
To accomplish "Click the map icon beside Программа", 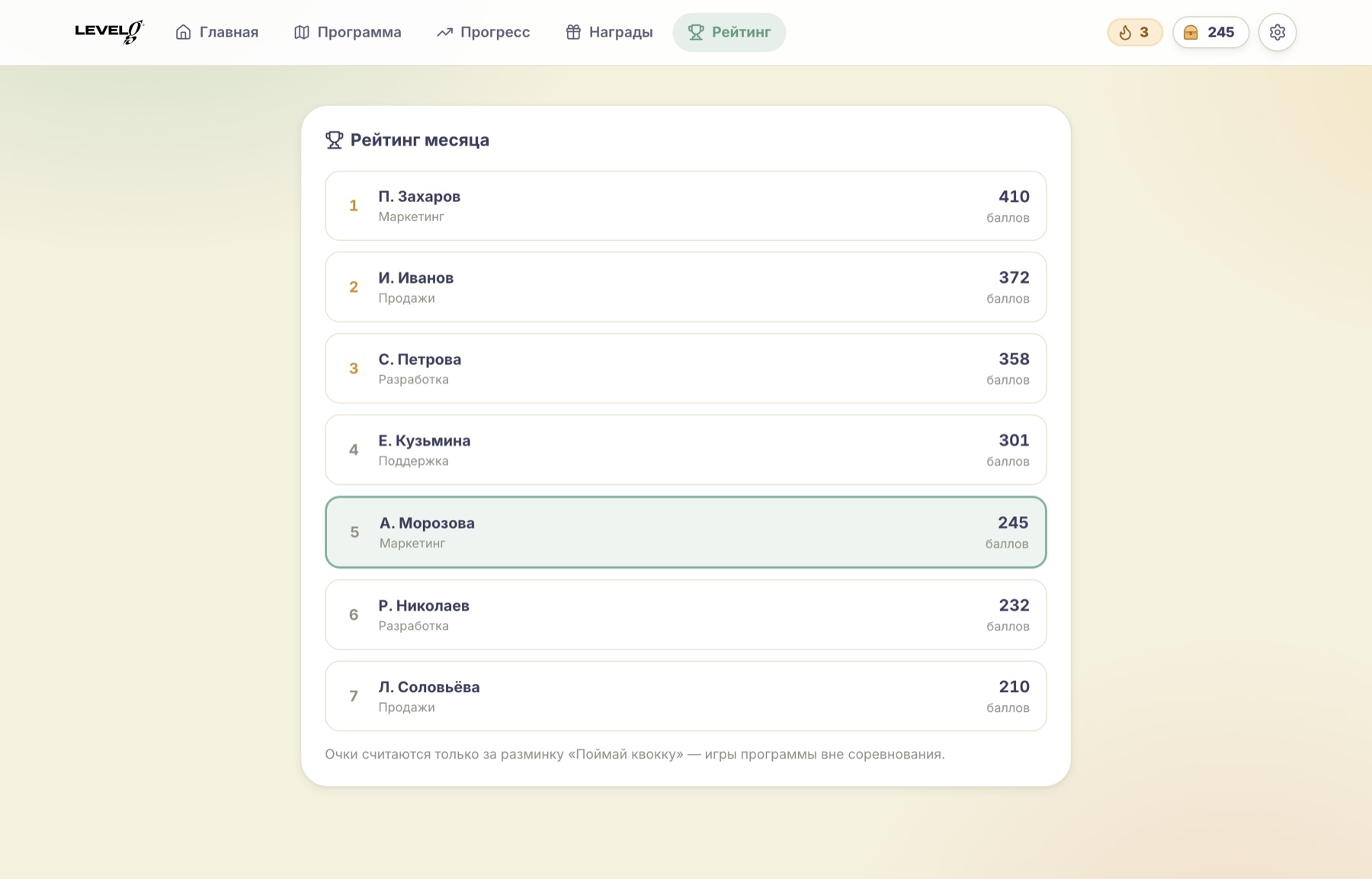I will click(302, 32).
